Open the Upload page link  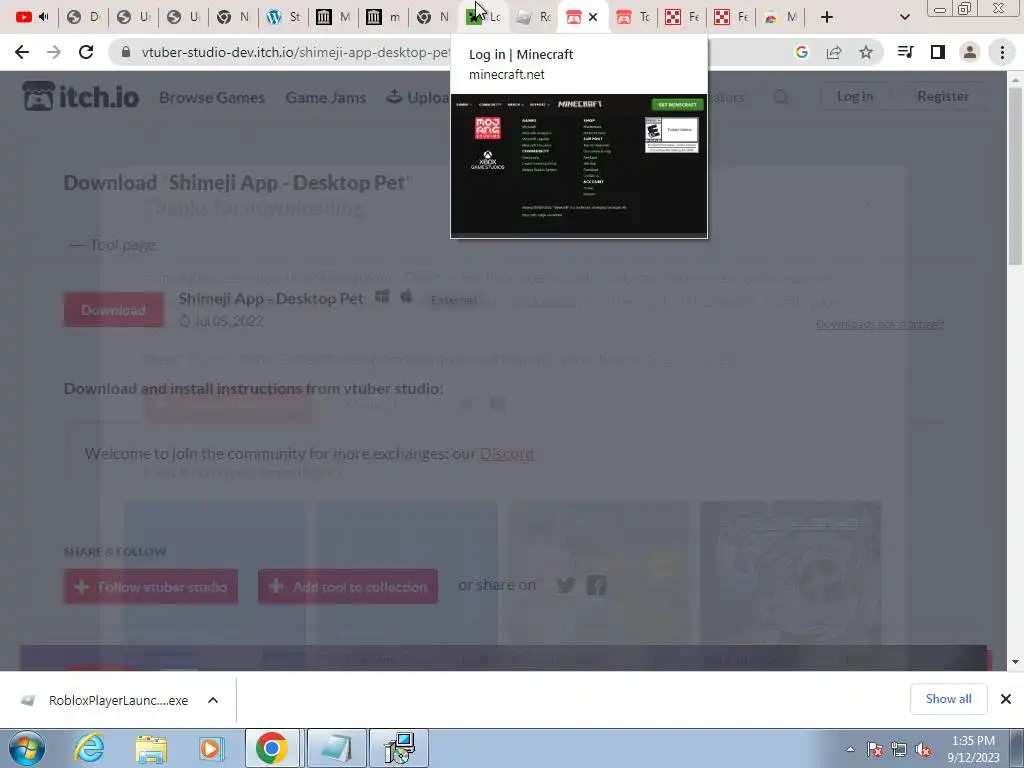(x=417, y=97)
